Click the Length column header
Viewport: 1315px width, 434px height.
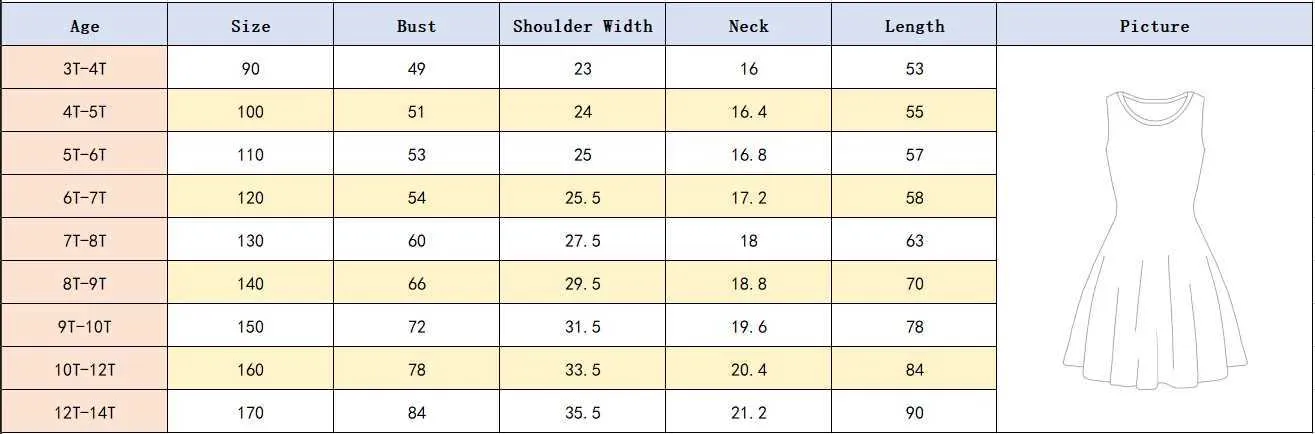pos(914,25)
